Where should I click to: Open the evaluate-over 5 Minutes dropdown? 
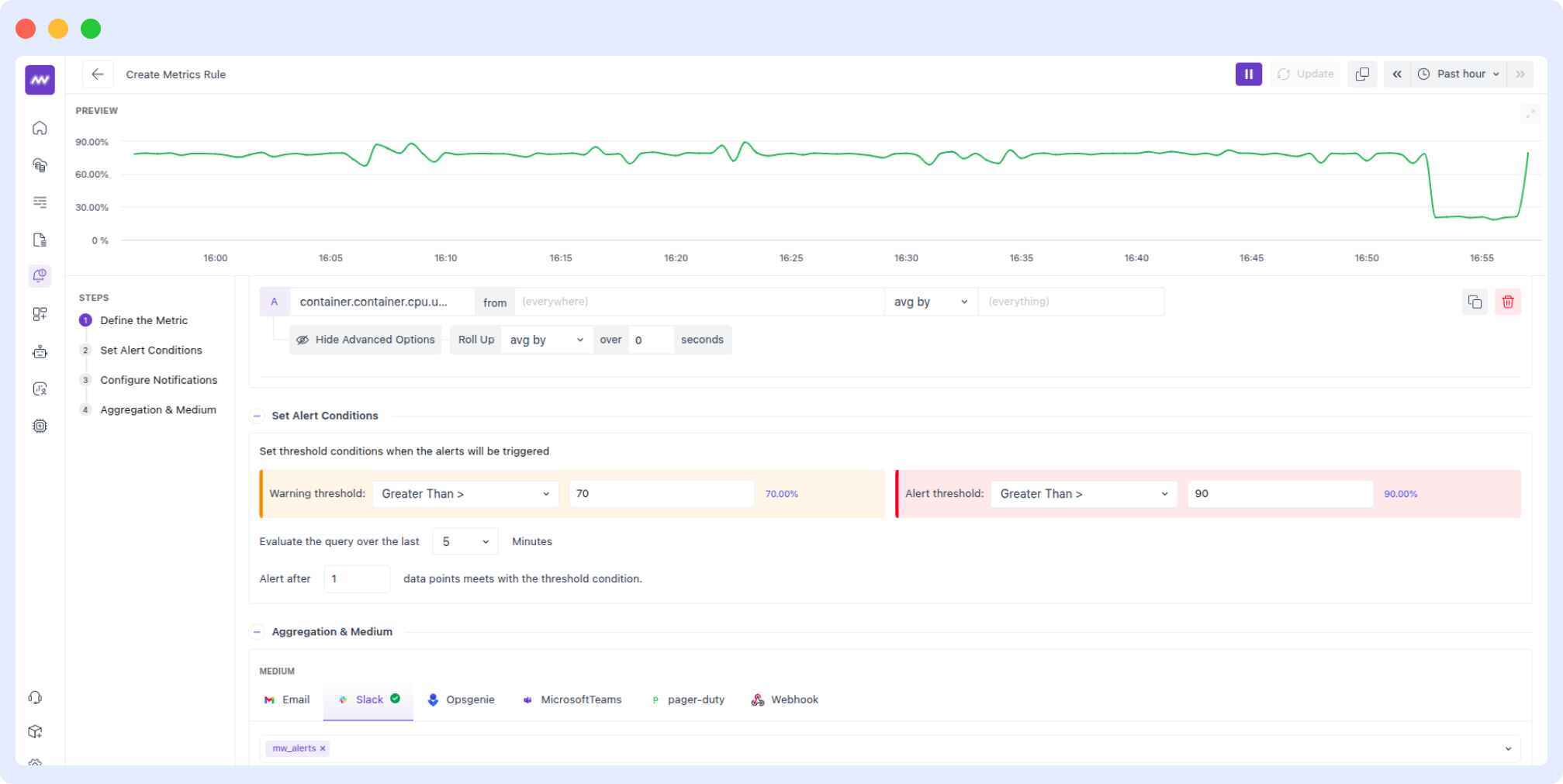click(x=465, y=541)
